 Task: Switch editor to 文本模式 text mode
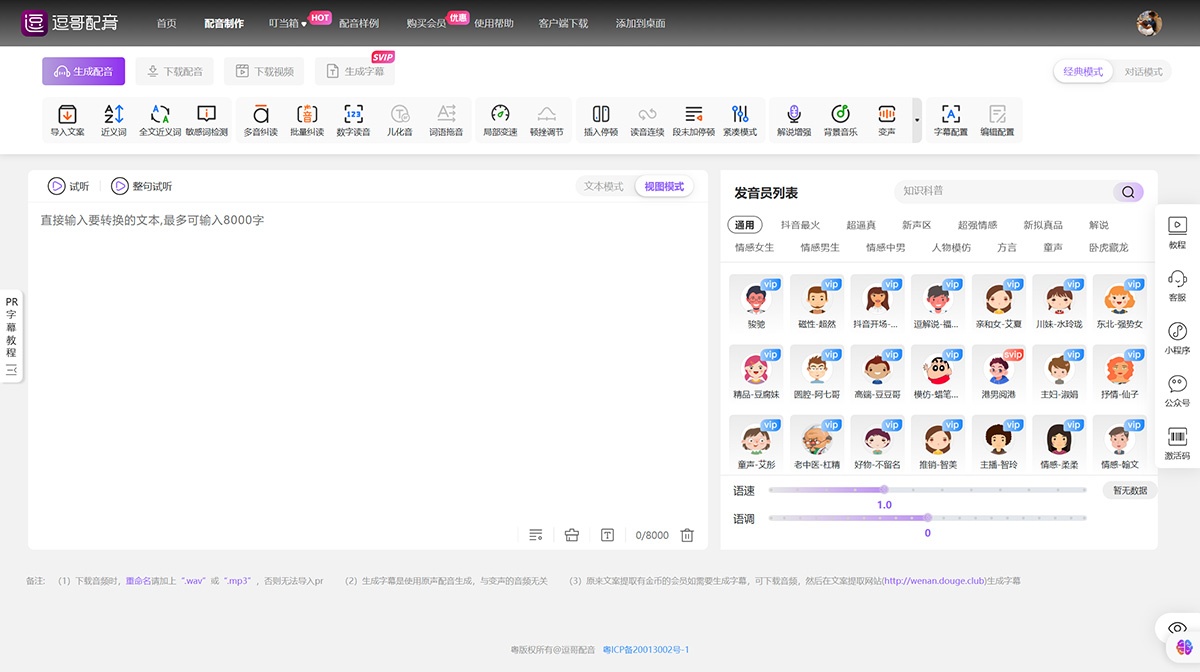coord(603,186)
